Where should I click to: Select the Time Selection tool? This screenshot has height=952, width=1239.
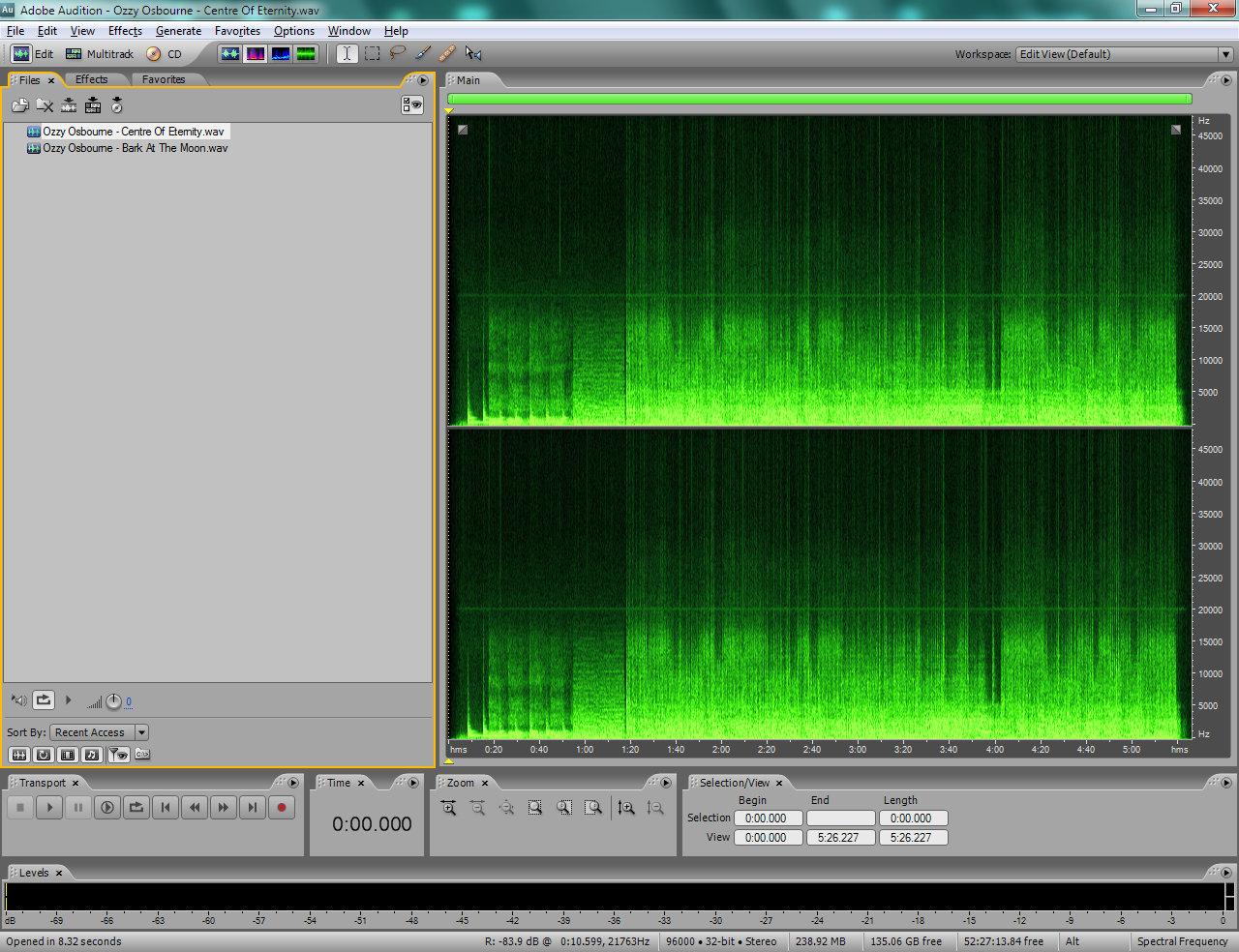[347, 54]
